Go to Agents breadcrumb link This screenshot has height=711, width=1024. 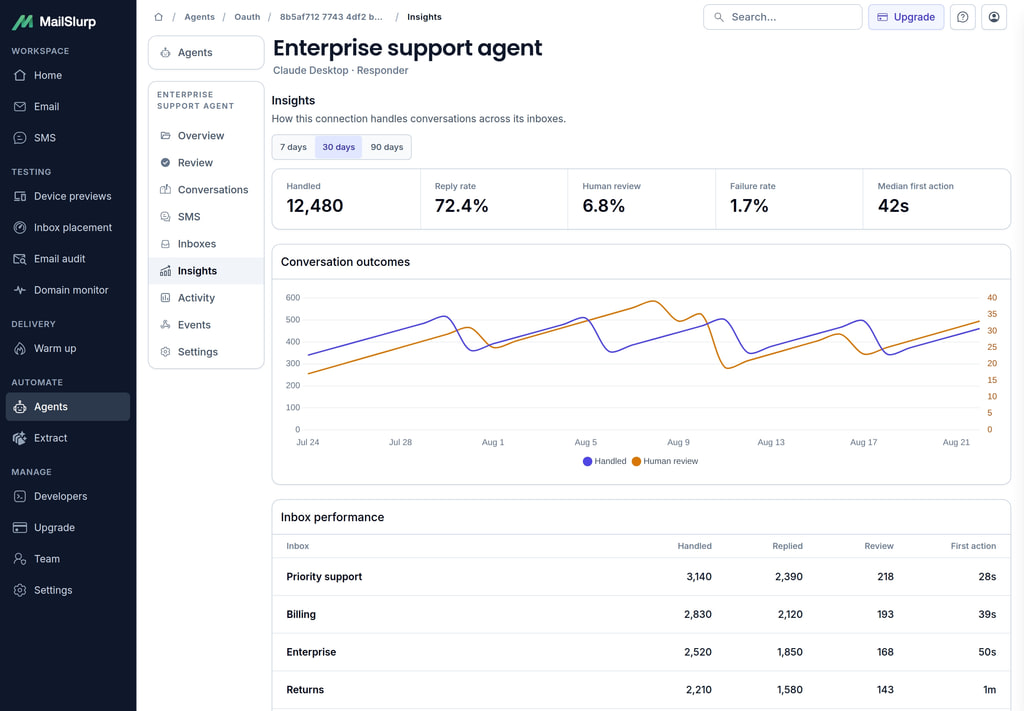pyautogui.click(x=199, y=17)
